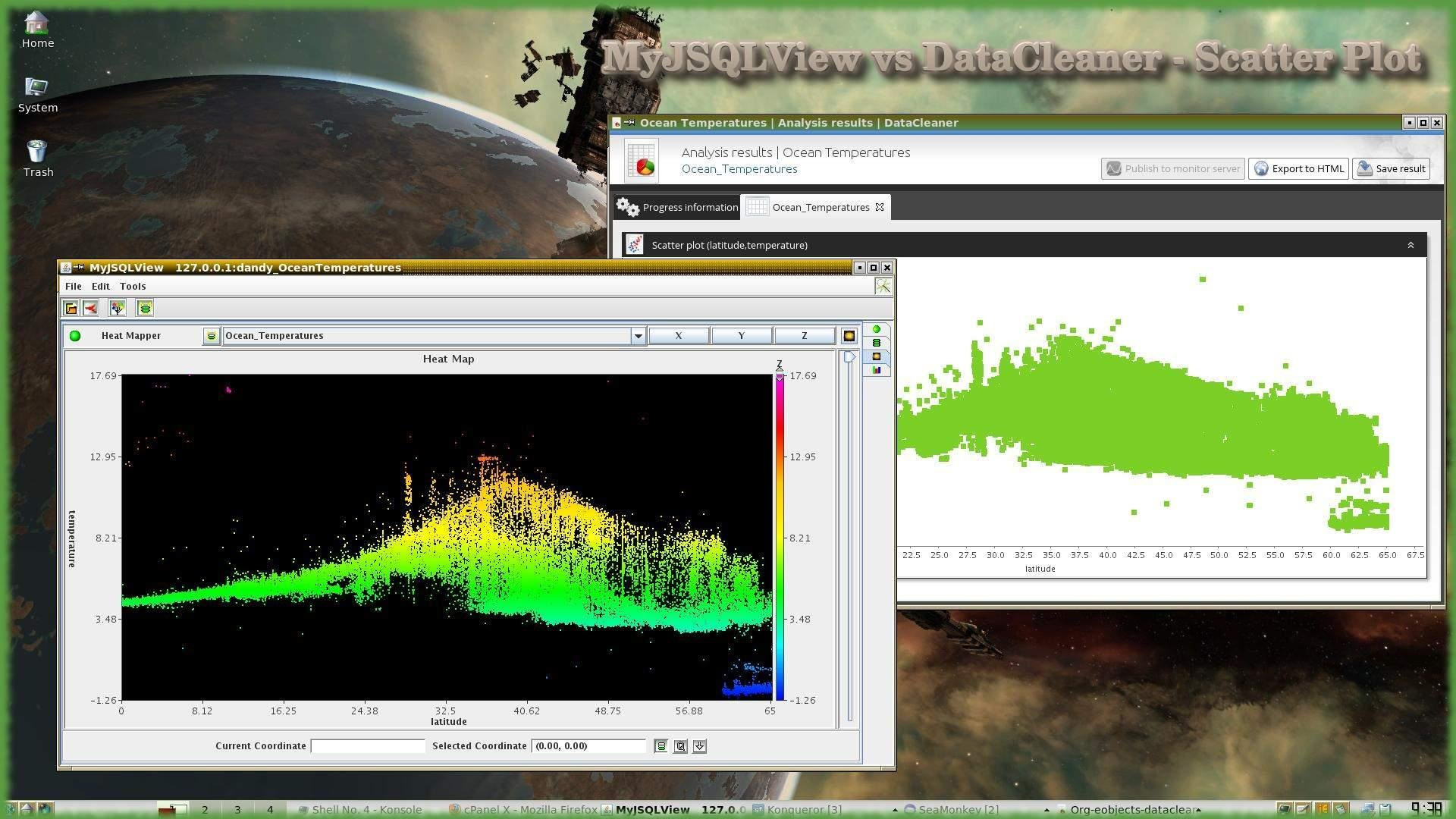Select the MyJSQLView taskbar entry
The width and height of the screenshot is (1456, 819).
[675, 810]
